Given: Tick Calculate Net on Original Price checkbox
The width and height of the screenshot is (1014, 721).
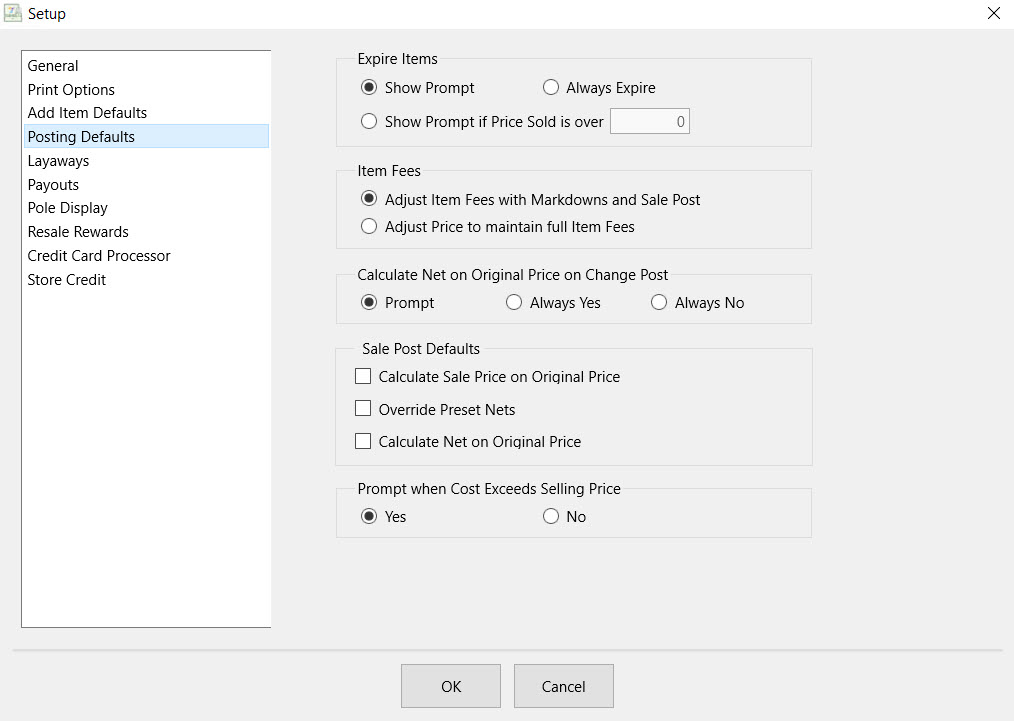Looking at the screenshot, I should click(363, 441).
